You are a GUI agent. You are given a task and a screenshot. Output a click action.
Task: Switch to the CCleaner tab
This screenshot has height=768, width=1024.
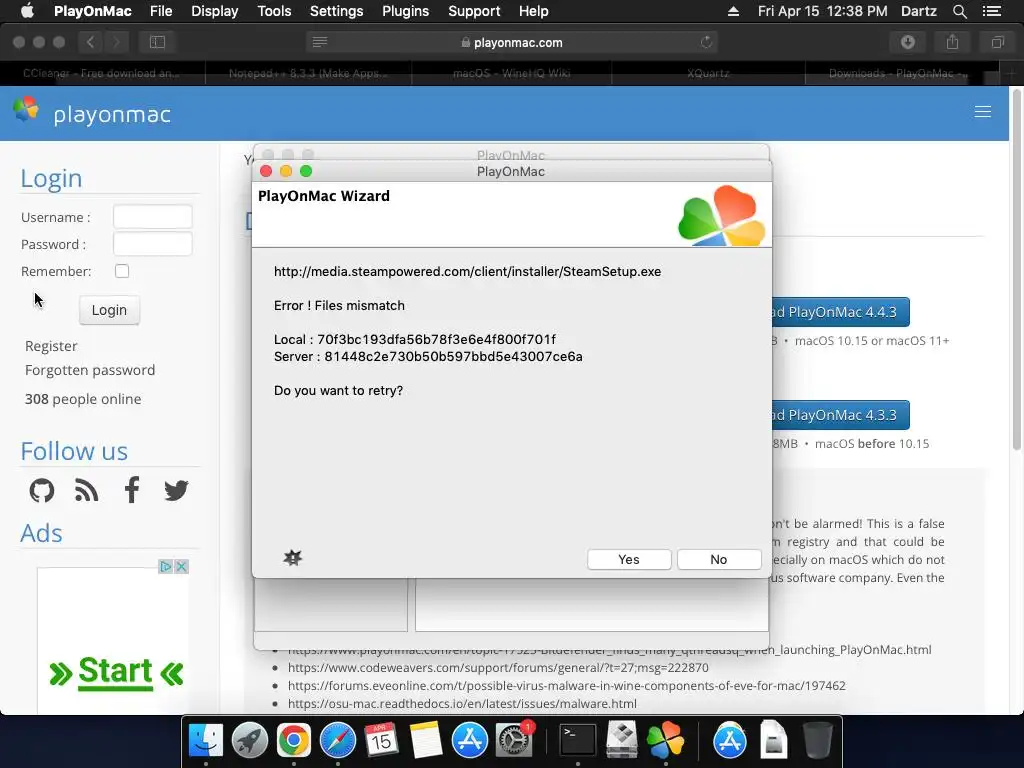(x=103, y=73)
